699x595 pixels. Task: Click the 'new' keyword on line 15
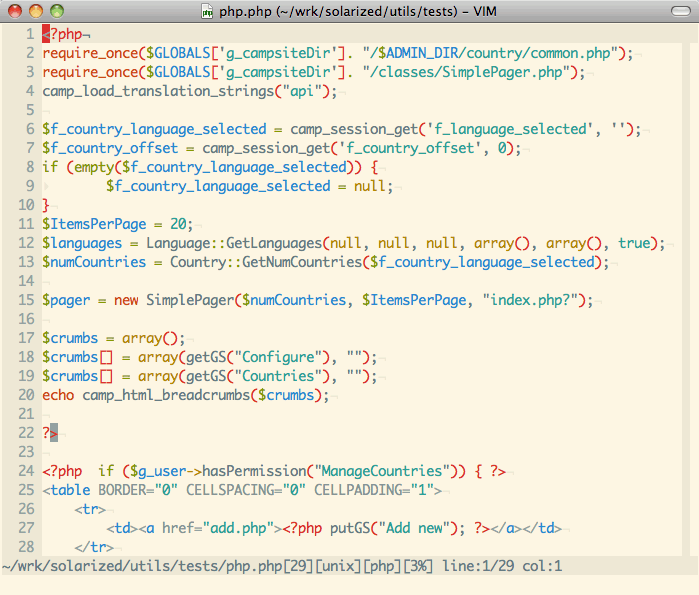(126, 300)
